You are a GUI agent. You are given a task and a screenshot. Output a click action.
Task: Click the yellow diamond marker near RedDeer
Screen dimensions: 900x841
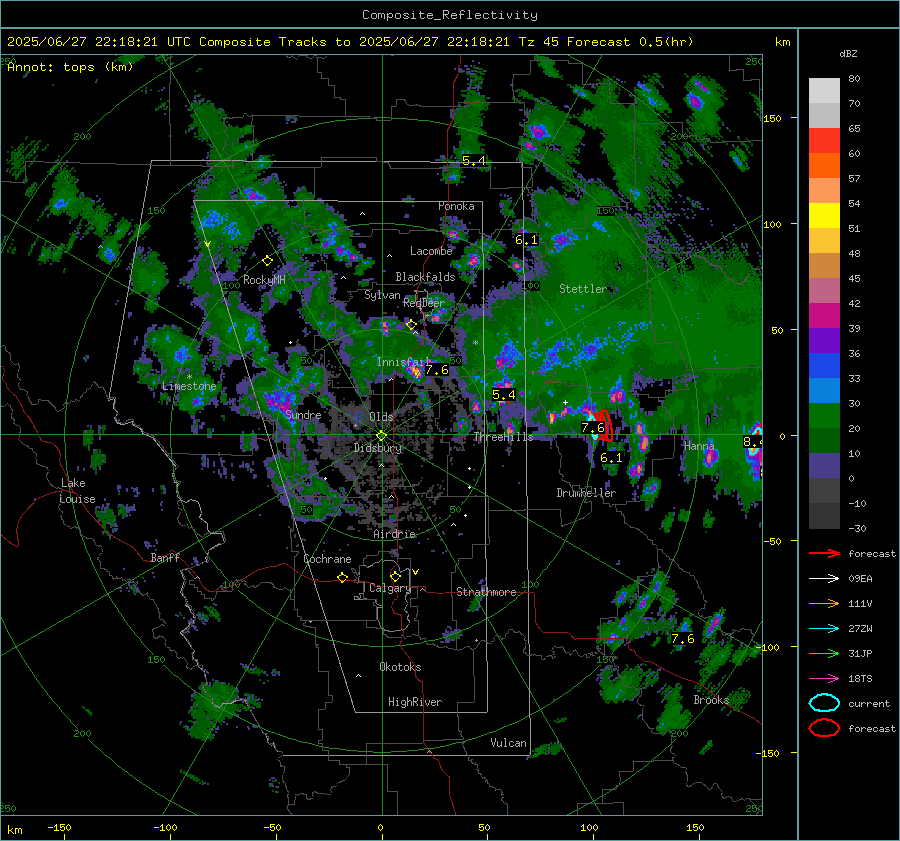[411, 325]
